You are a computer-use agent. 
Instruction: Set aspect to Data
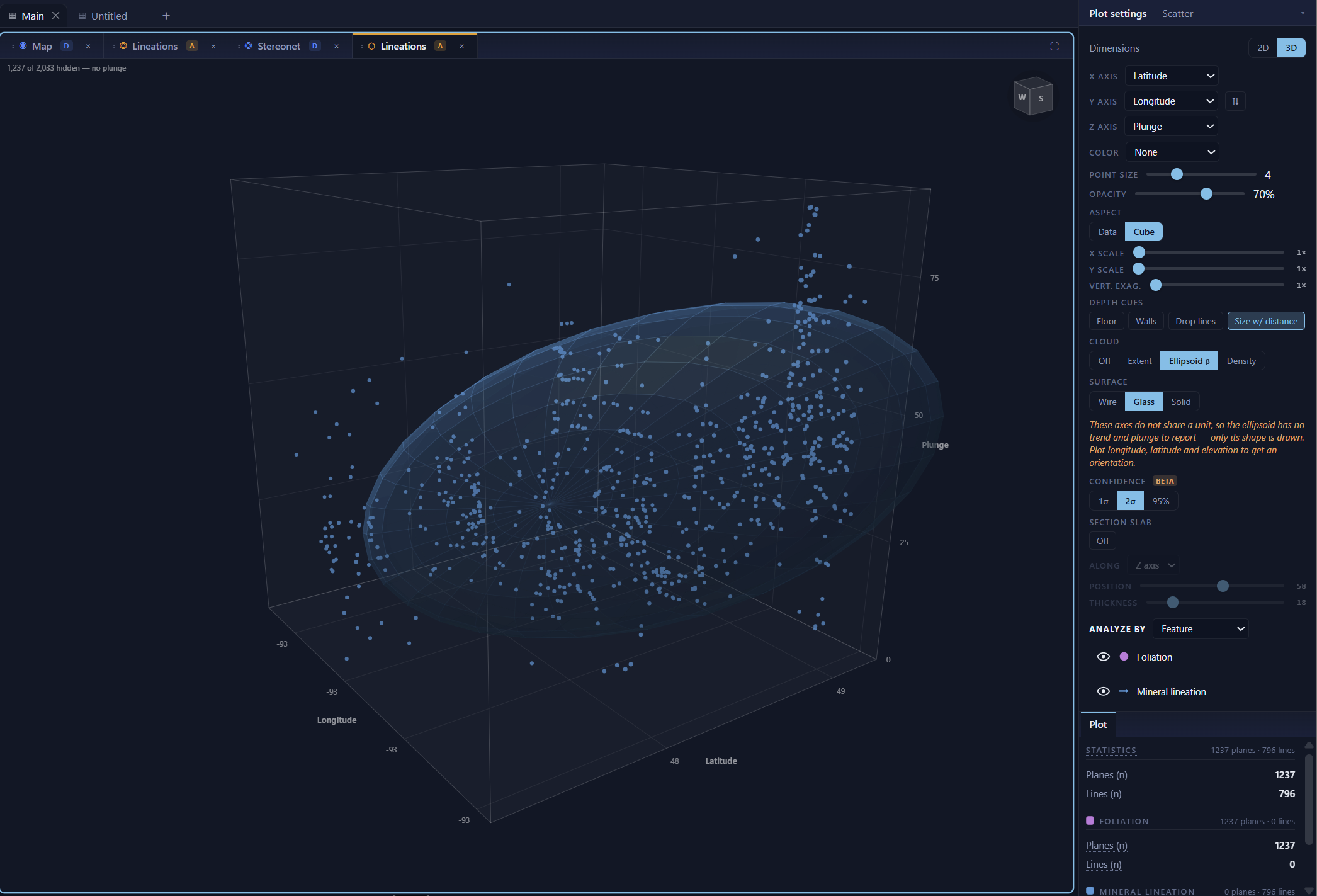pyautogui.click(x=1107, y=232)
